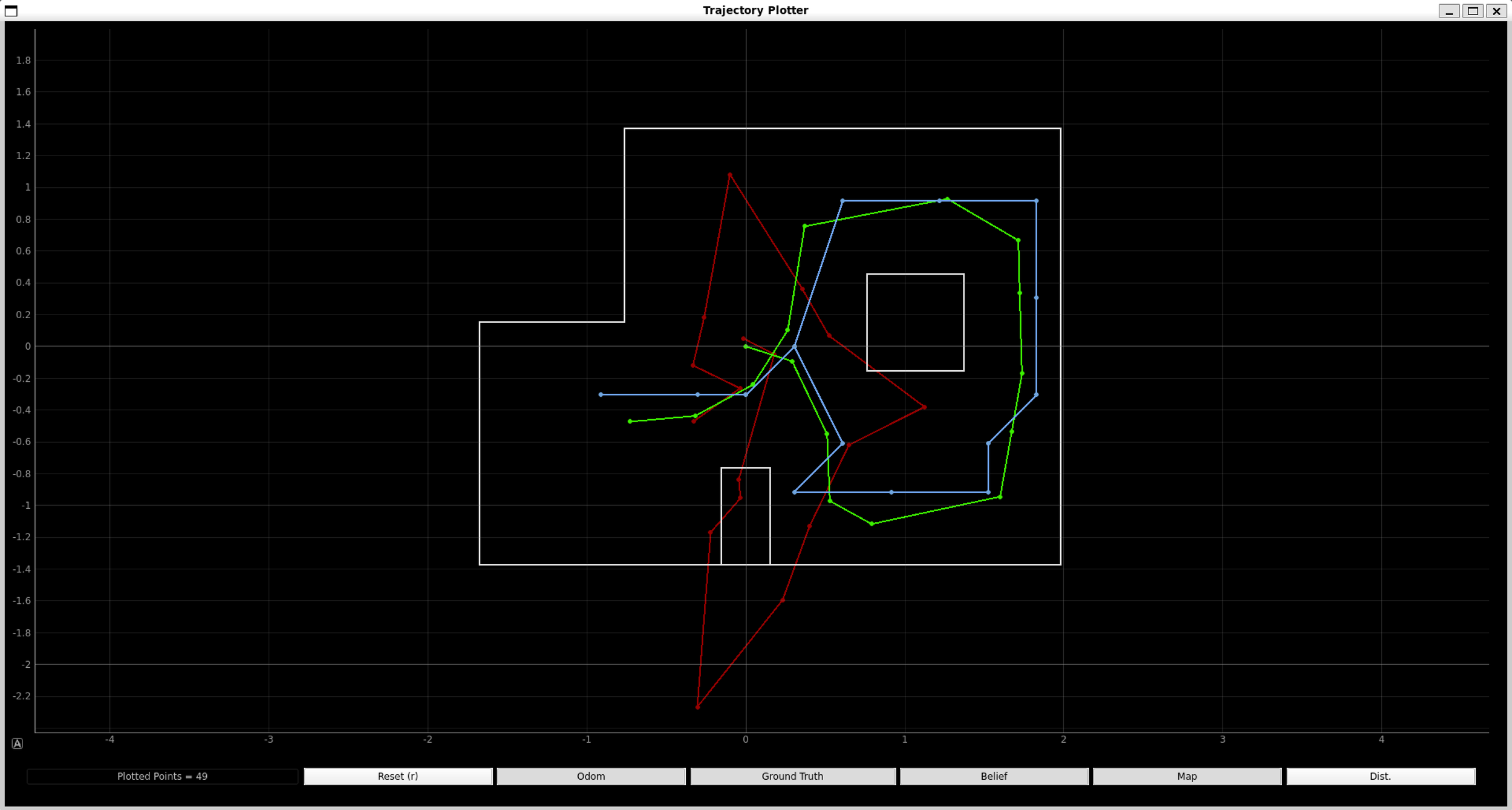Toggle the Ground Truth trajectory display
This screenshot has width=1512, height=810.
coord(792,776)
